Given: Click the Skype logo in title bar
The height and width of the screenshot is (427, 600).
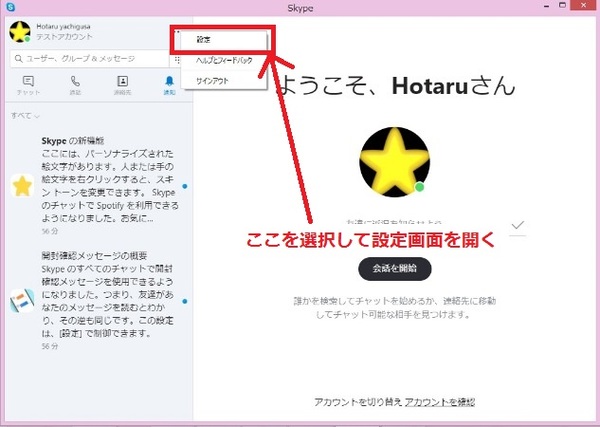Looking at the screenshot, I should pos(11,7).
